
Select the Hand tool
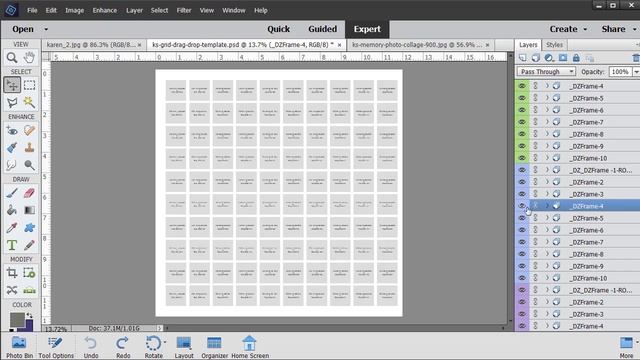pos(29,58)
